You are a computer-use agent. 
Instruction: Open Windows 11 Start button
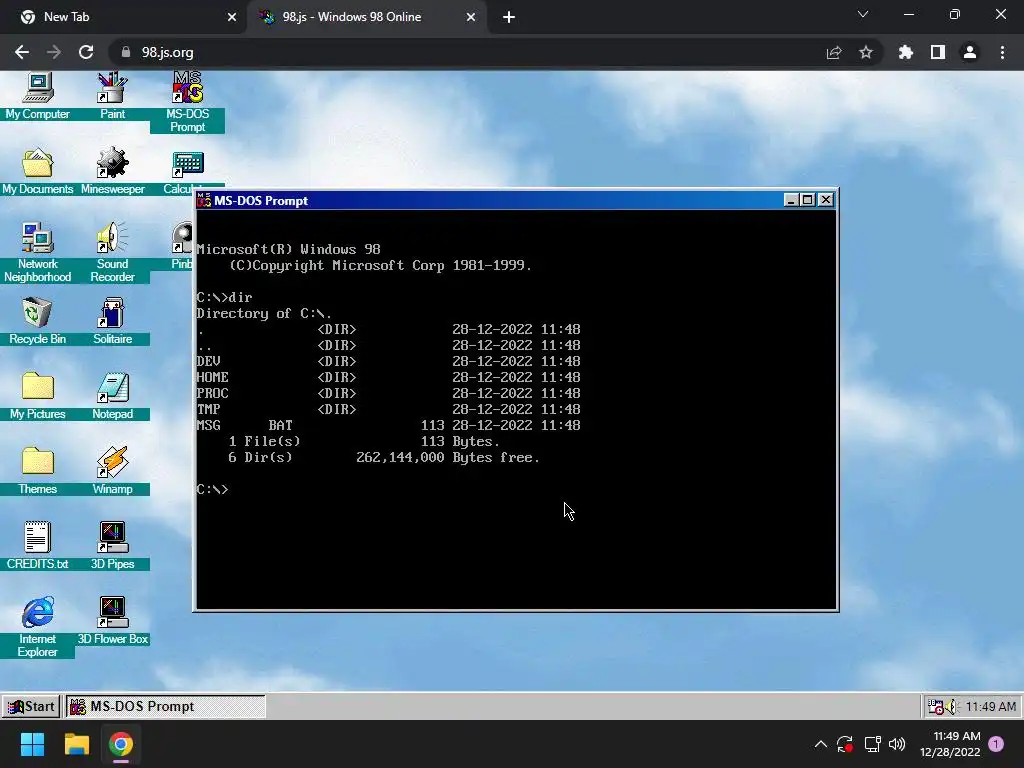32,744
